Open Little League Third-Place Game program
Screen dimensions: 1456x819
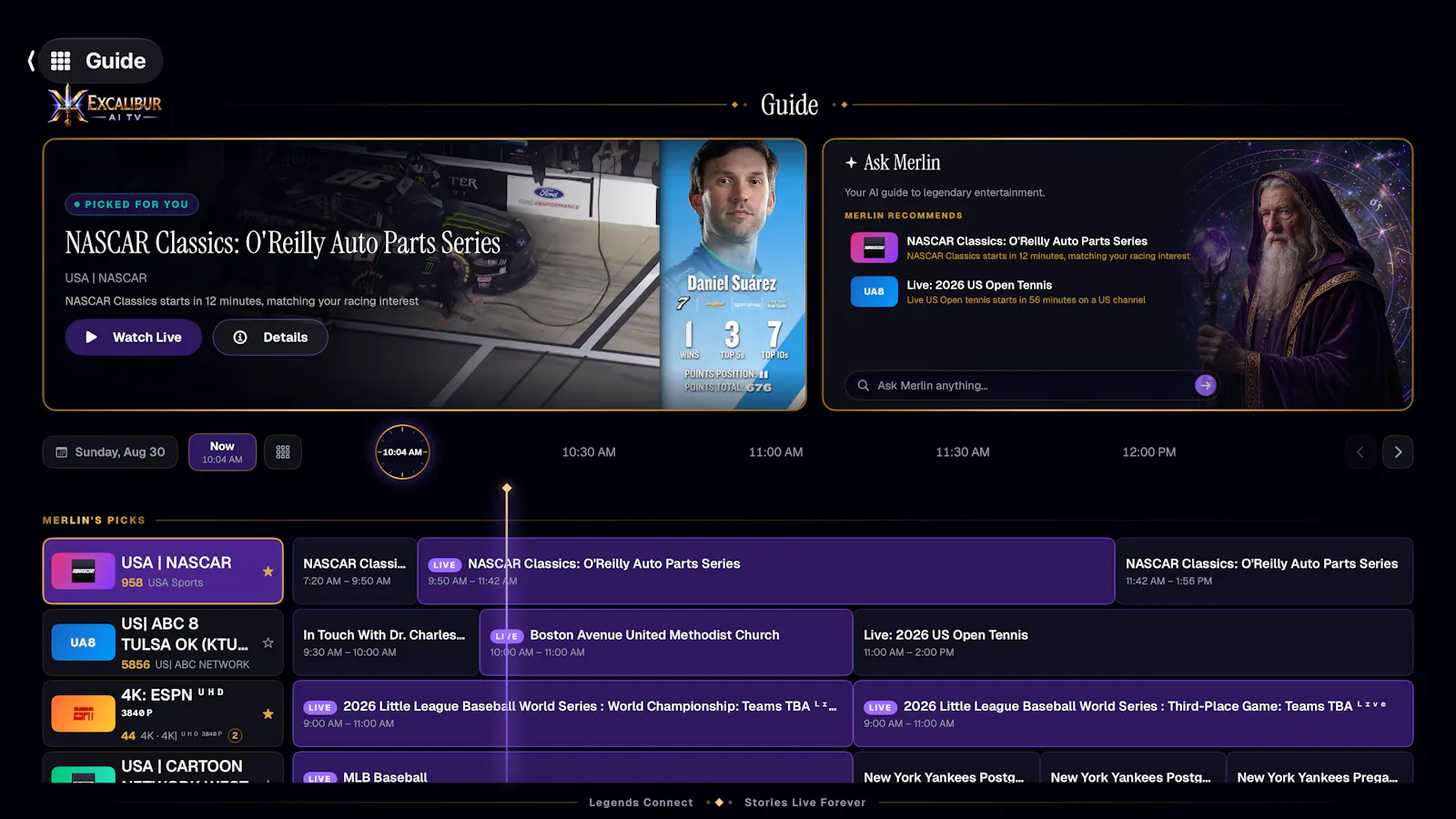[x=1133, y=713]
